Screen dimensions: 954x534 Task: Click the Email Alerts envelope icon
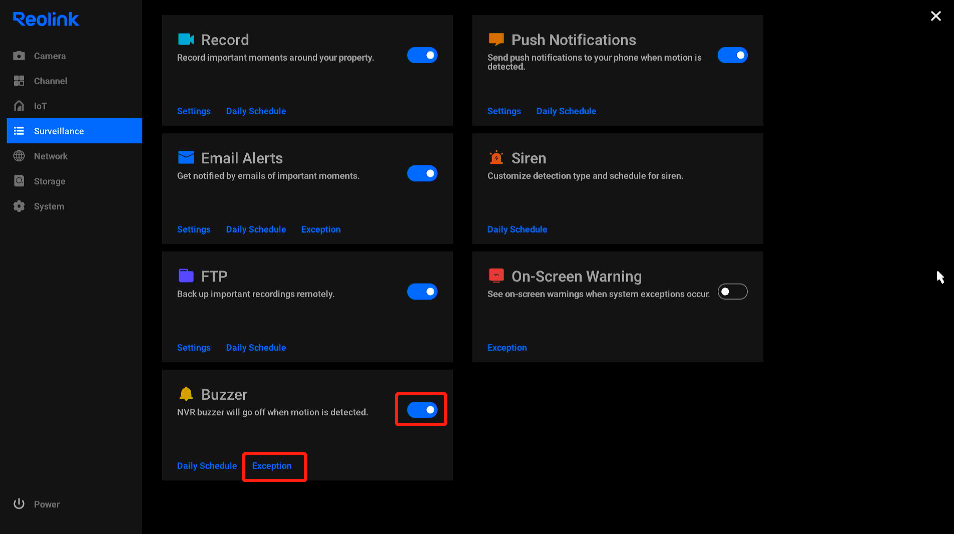point(186,158)
